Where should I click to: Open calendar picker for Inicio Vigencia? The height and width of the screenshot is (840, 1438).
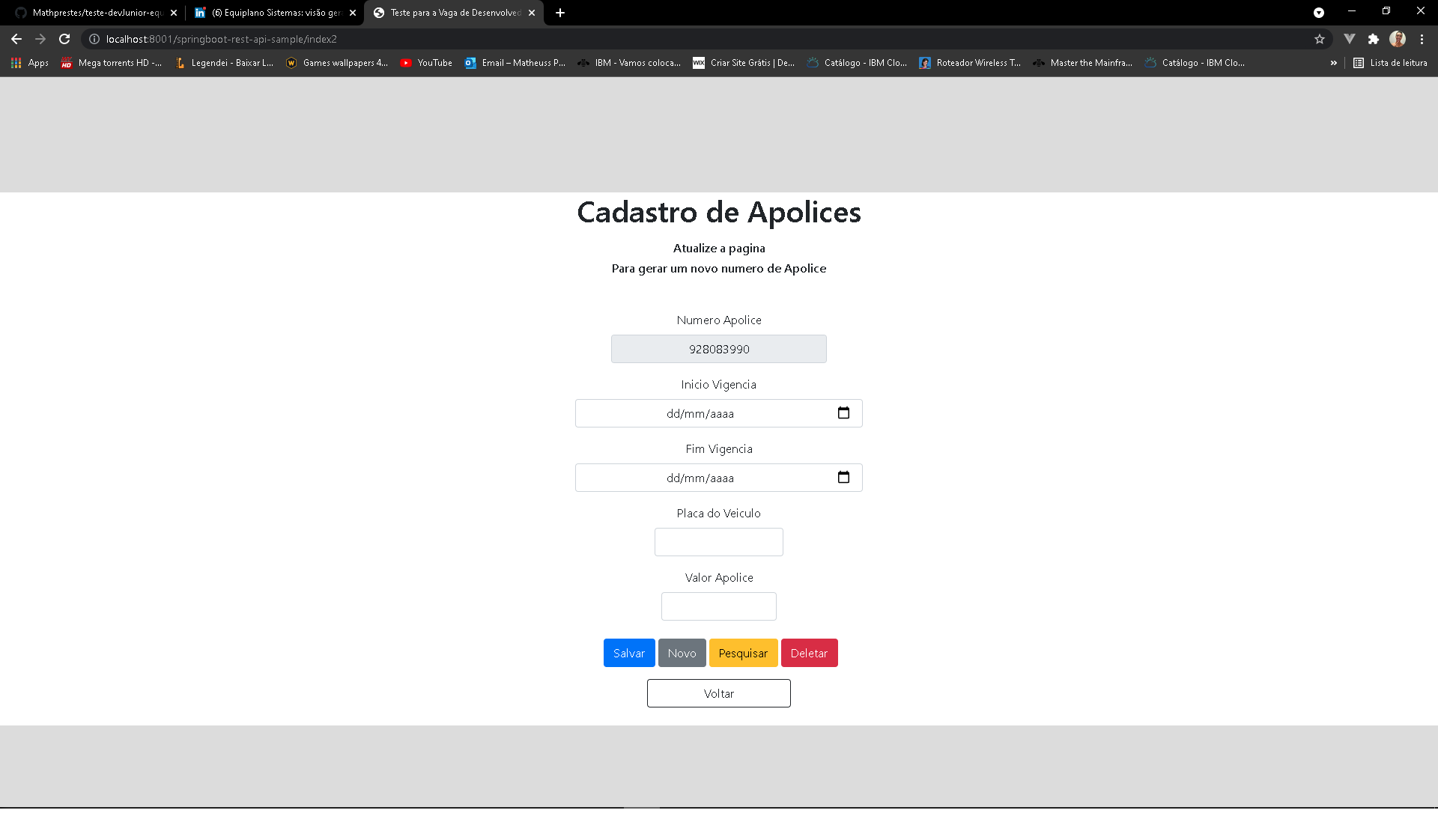pos(843,413)
